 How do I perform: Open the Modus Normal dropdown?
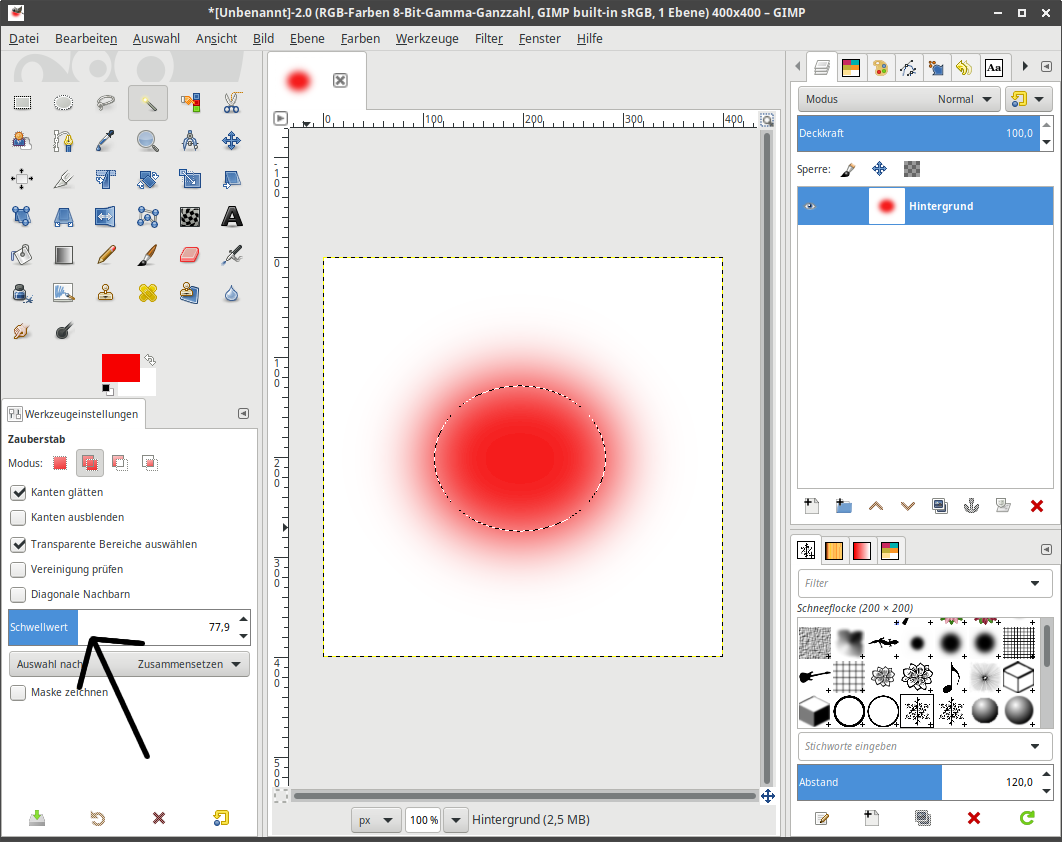[x=968, y=99]
